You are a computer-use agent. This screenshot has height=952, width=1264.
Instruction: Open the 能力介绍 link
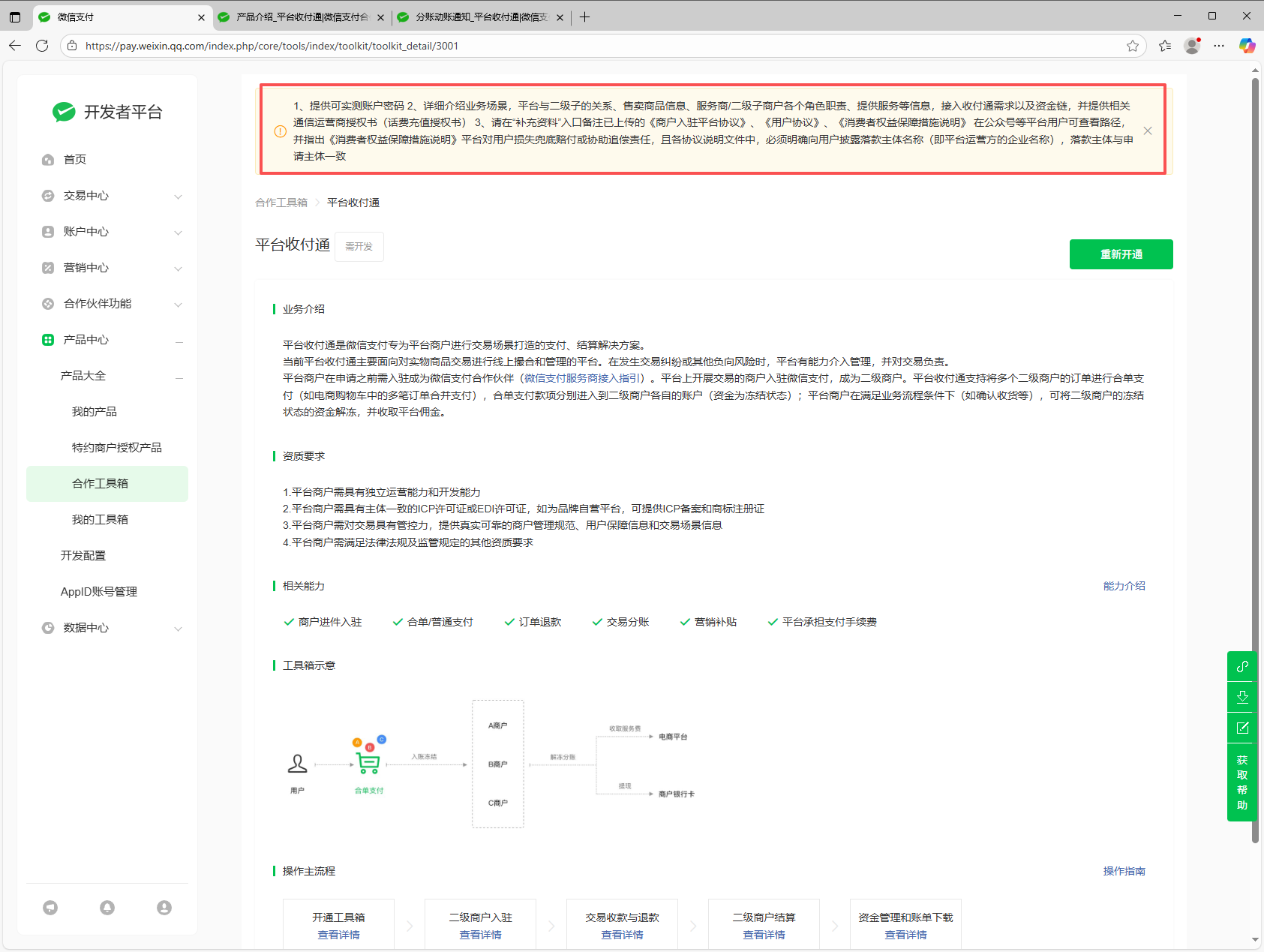pos(1124,586)
